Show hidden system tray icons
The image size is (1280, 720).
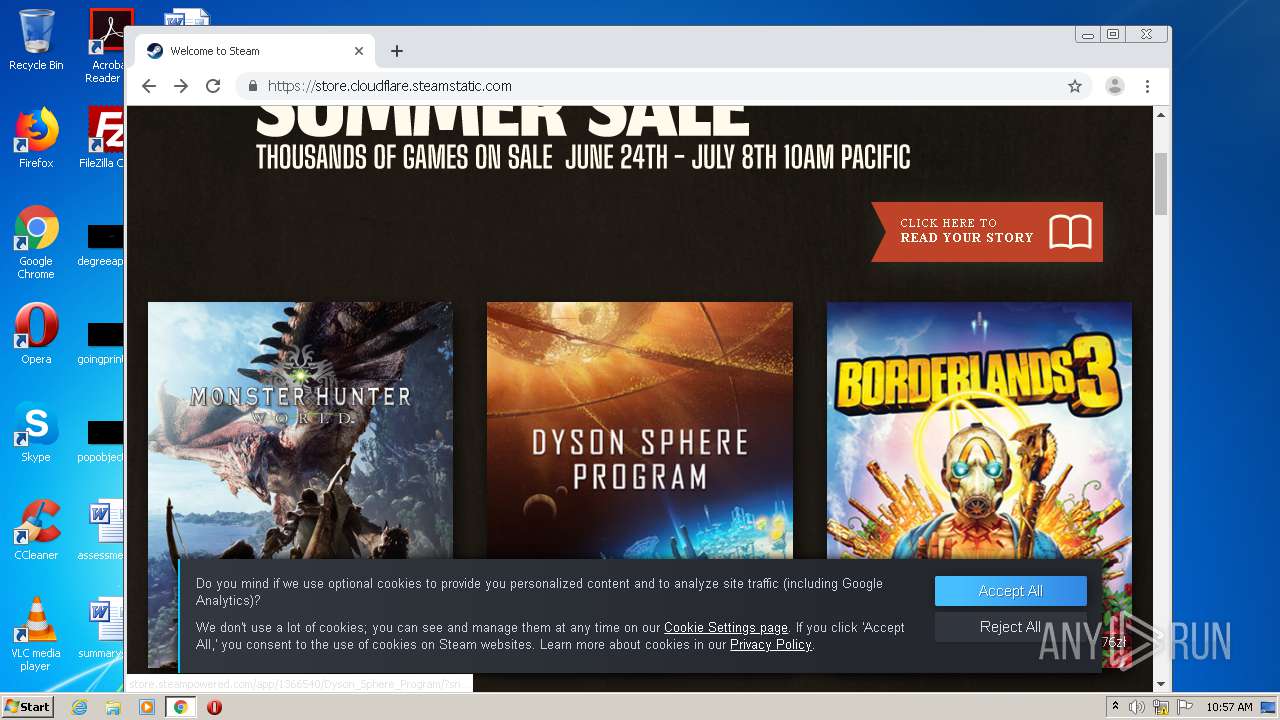(x=1116, y=707)
